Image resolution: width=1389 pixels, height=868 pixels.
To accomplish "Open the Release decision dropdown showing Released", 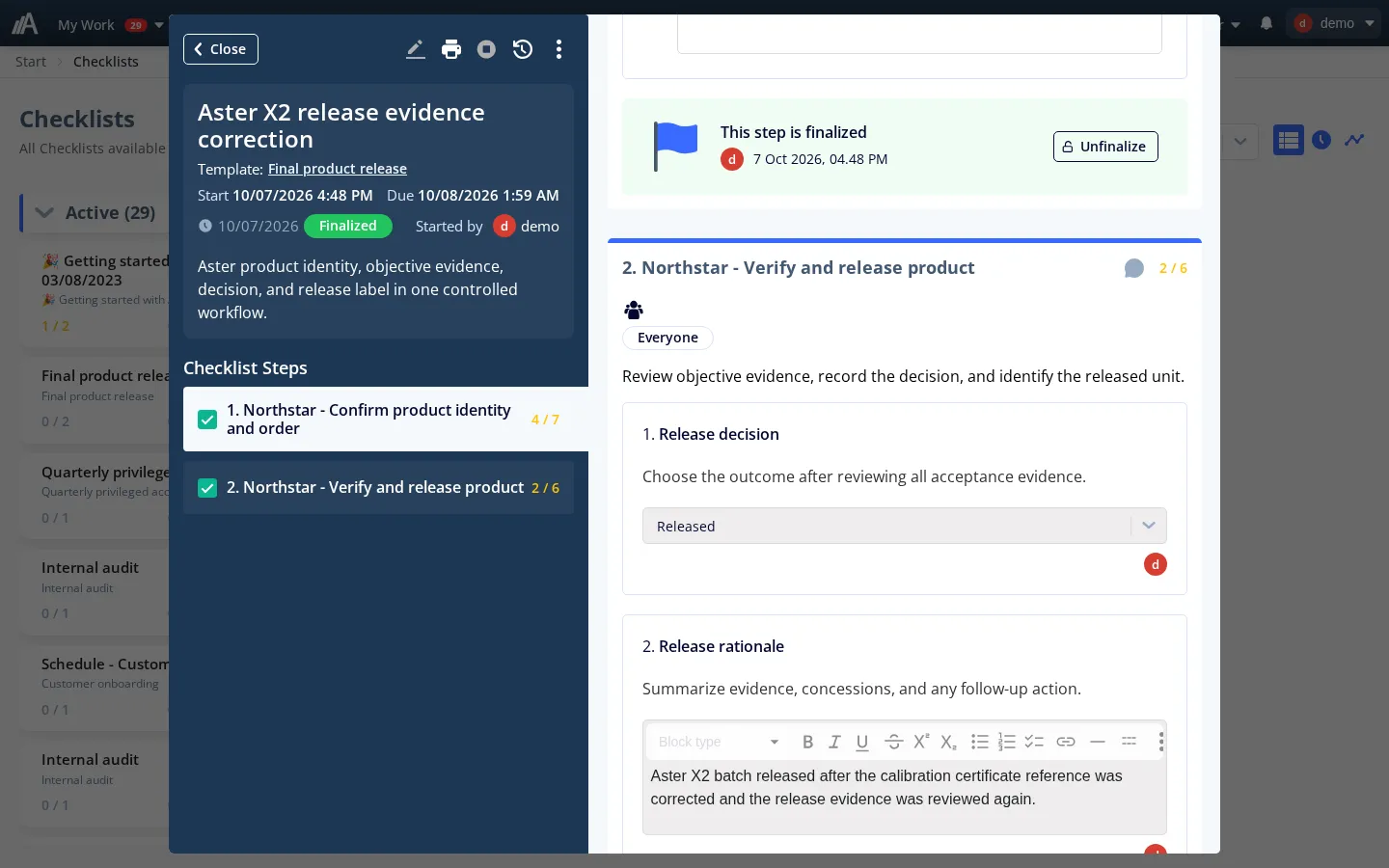I will pyautogui.click(x=905, y=526).
